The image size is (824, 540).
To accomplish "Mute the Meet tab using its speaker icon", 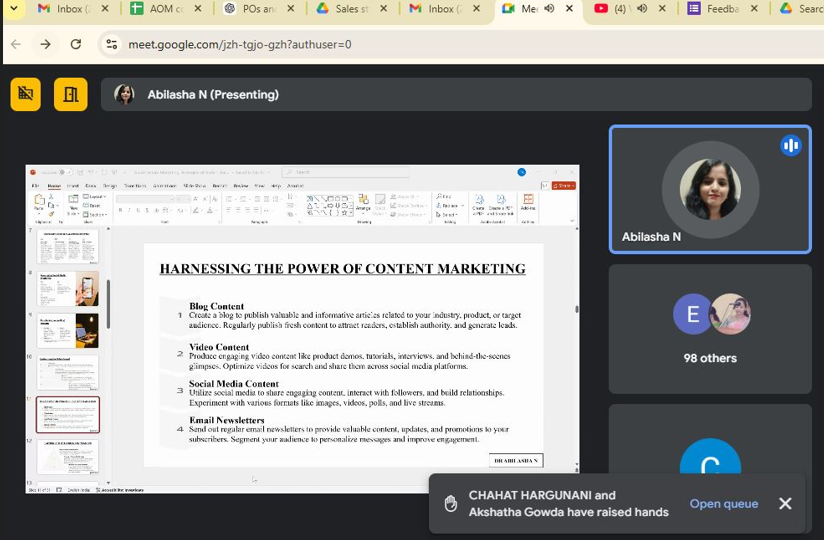I will 549,9.
